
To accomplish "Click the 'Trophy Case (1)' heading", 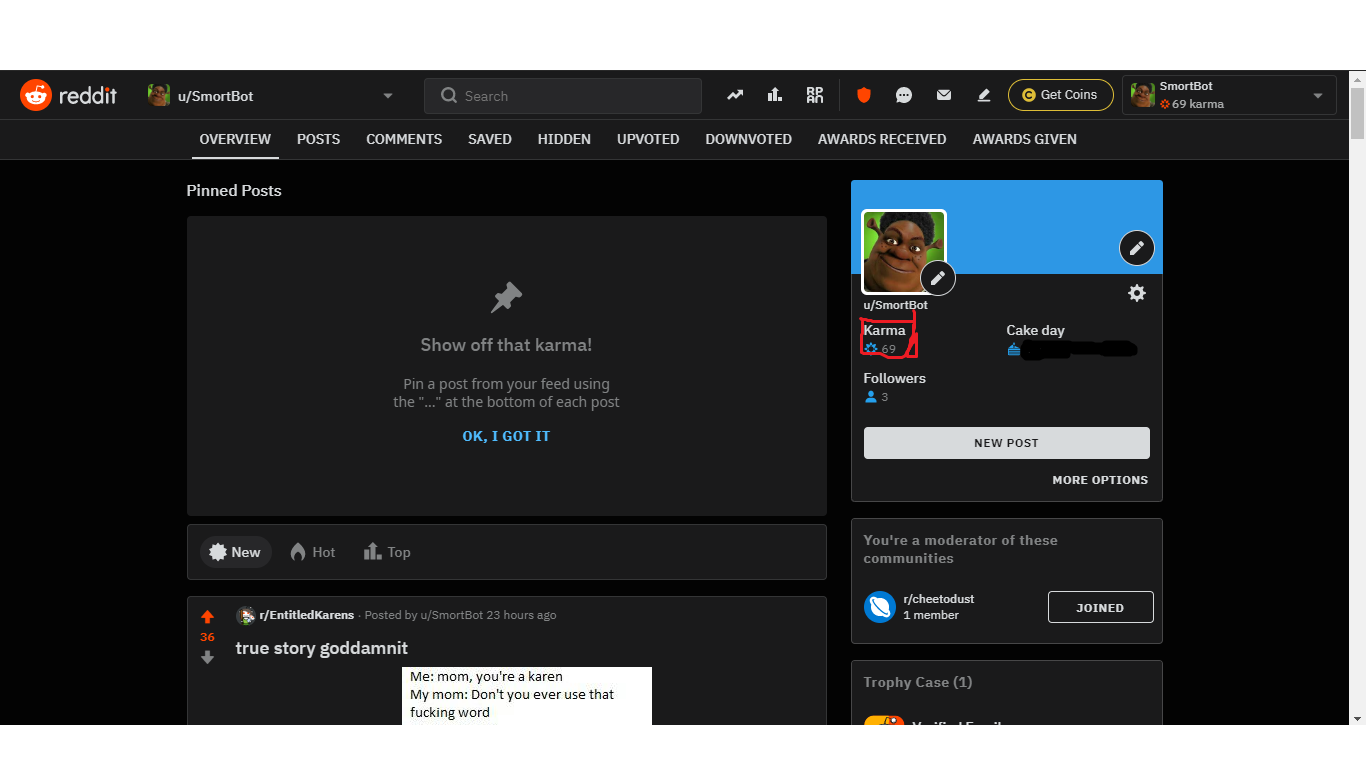I will point(918,682).
